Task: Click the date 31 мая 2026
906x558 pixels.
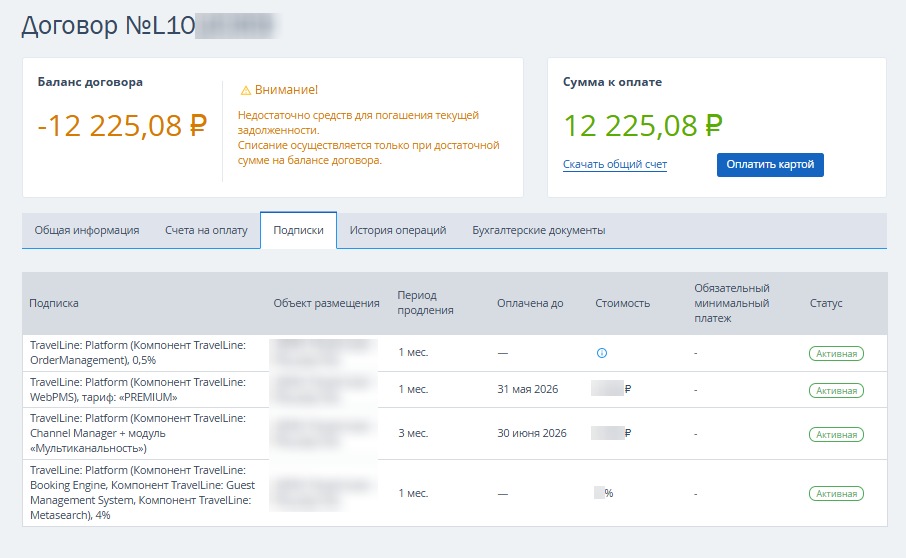Action: (x=528, y=389)
